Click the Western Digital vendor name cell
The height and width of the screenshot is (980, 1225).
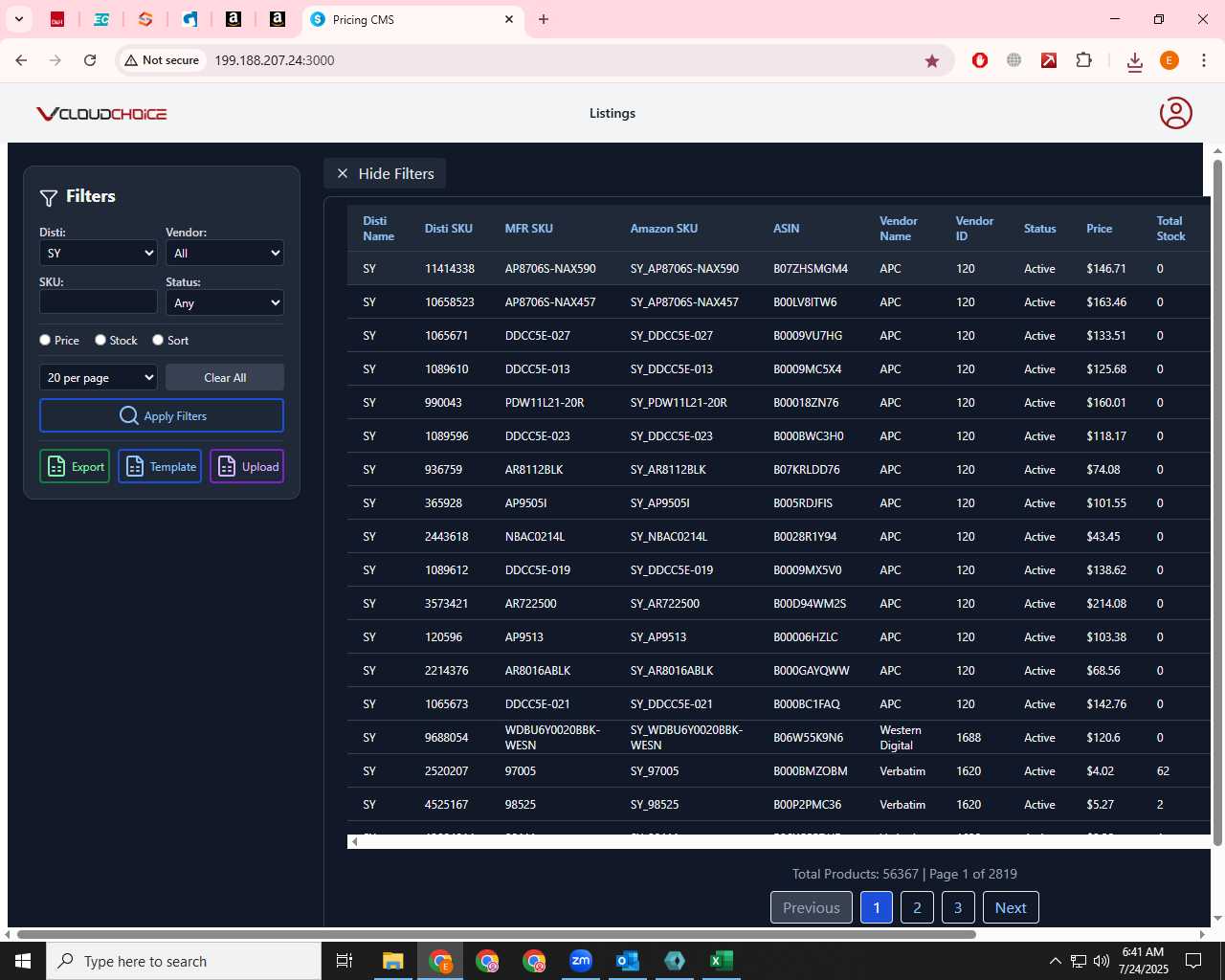pos(901,738)
